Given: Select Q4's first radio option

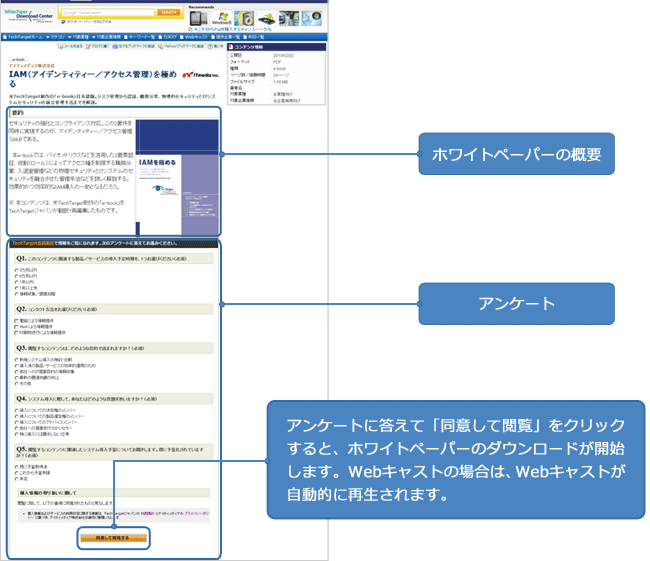Looking at the screenshot, I should point(17,410).
